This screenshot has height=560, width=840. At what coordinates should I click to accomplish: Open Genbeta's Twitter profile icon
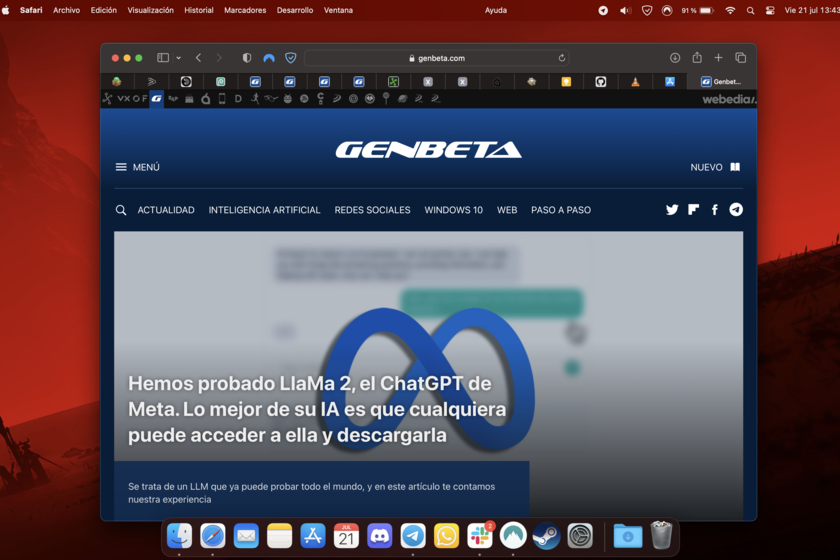pos(672,210)
